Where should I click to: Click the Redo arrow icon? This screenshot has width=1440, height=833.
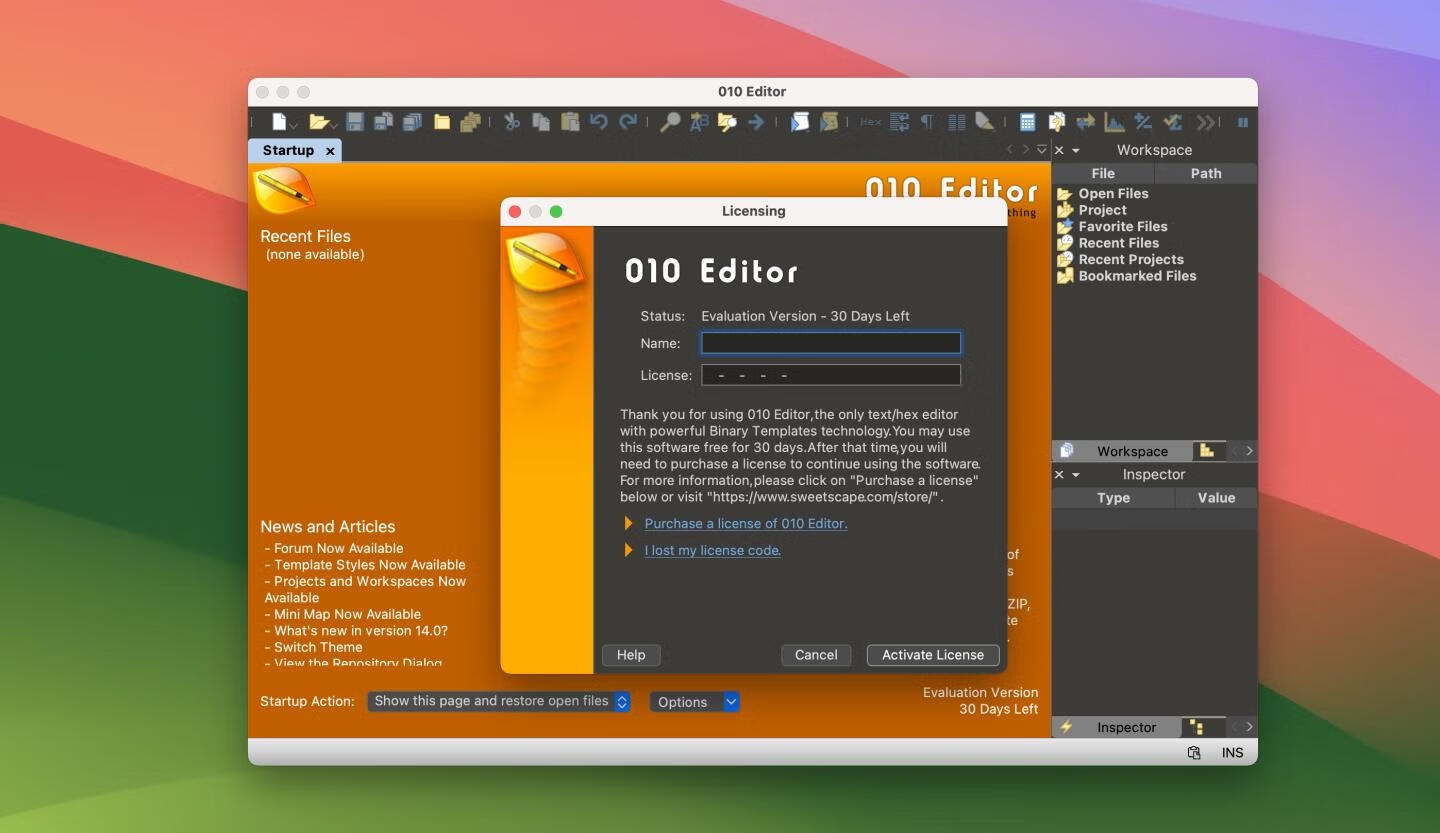pos(628,122)
